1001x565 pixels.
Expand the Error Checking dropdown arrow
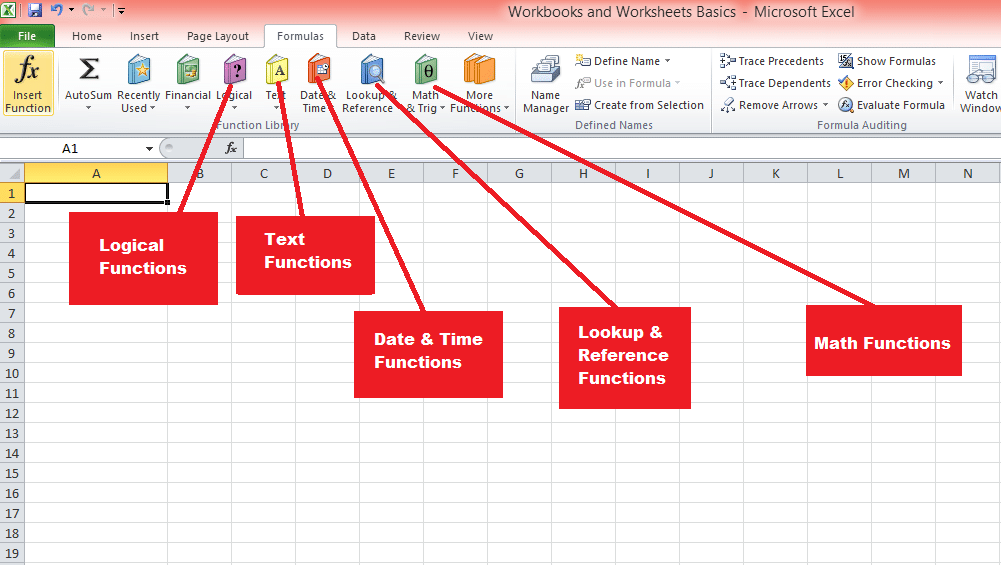(x=940, y=83)
